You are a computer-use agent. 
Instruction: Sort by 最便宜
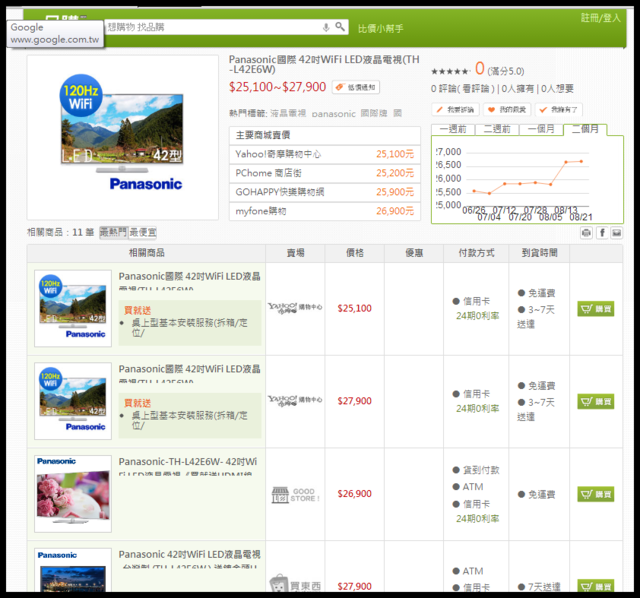pyautogui.click(x=143, y=233)
